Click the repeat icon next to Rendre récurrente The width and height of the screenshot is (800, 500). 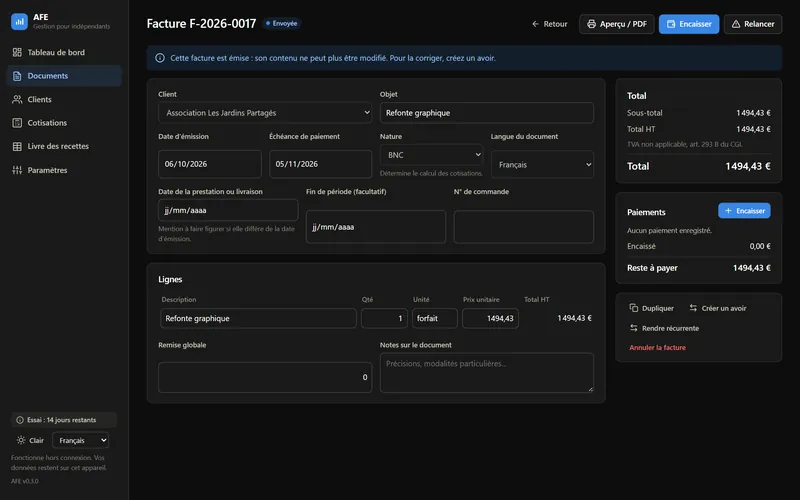point(634,328)
